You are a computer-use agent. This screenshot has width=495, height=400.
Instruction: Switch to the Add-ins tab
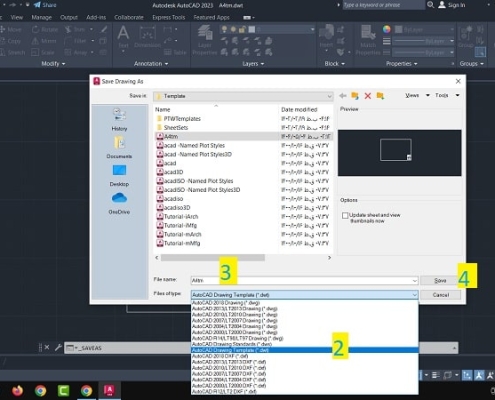(x=96, y=17)
